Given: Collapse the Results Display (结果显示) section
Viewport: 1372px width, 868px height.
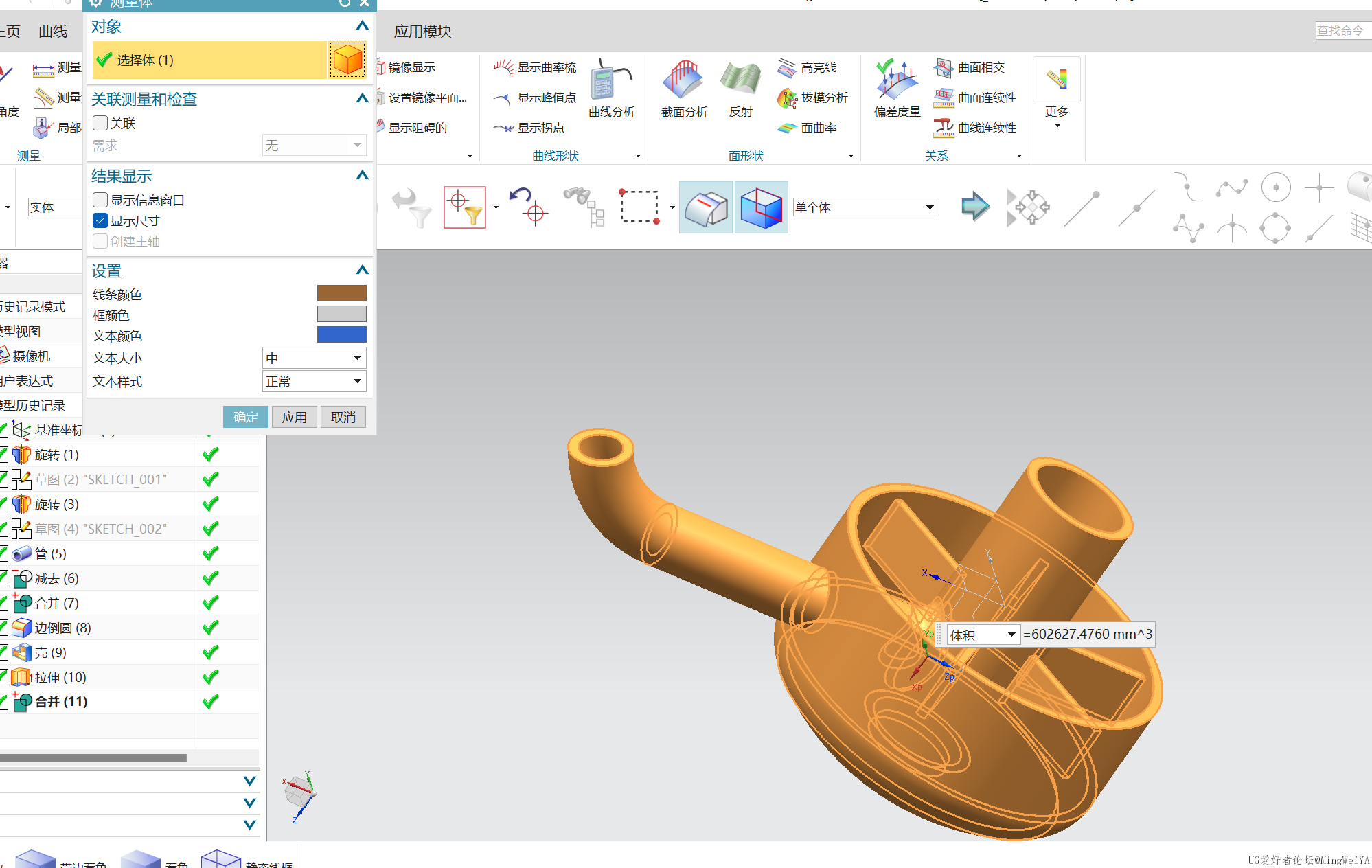Looking at the screenshot, I should tap(363, 176).
